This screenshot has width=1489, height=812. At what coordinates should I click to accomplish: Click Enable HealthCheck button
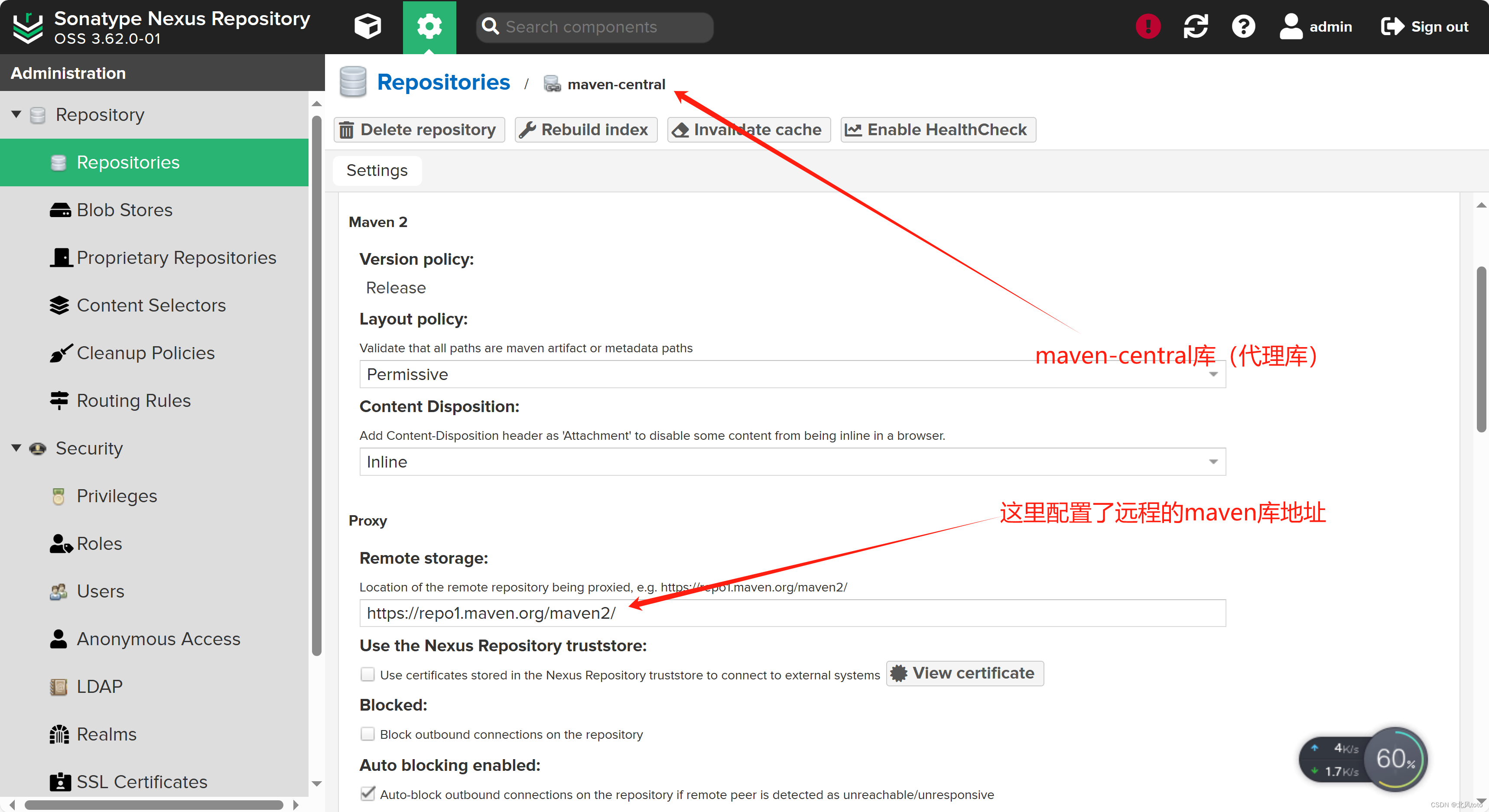[938, 130]
